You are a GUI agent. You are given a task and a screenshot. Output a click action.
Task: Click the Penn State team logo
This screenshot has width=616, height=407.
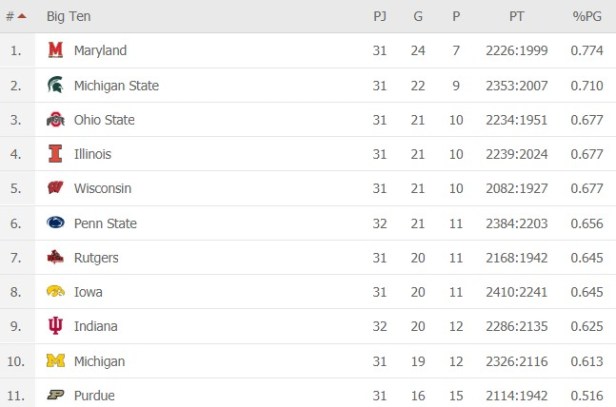pos(55,223)
